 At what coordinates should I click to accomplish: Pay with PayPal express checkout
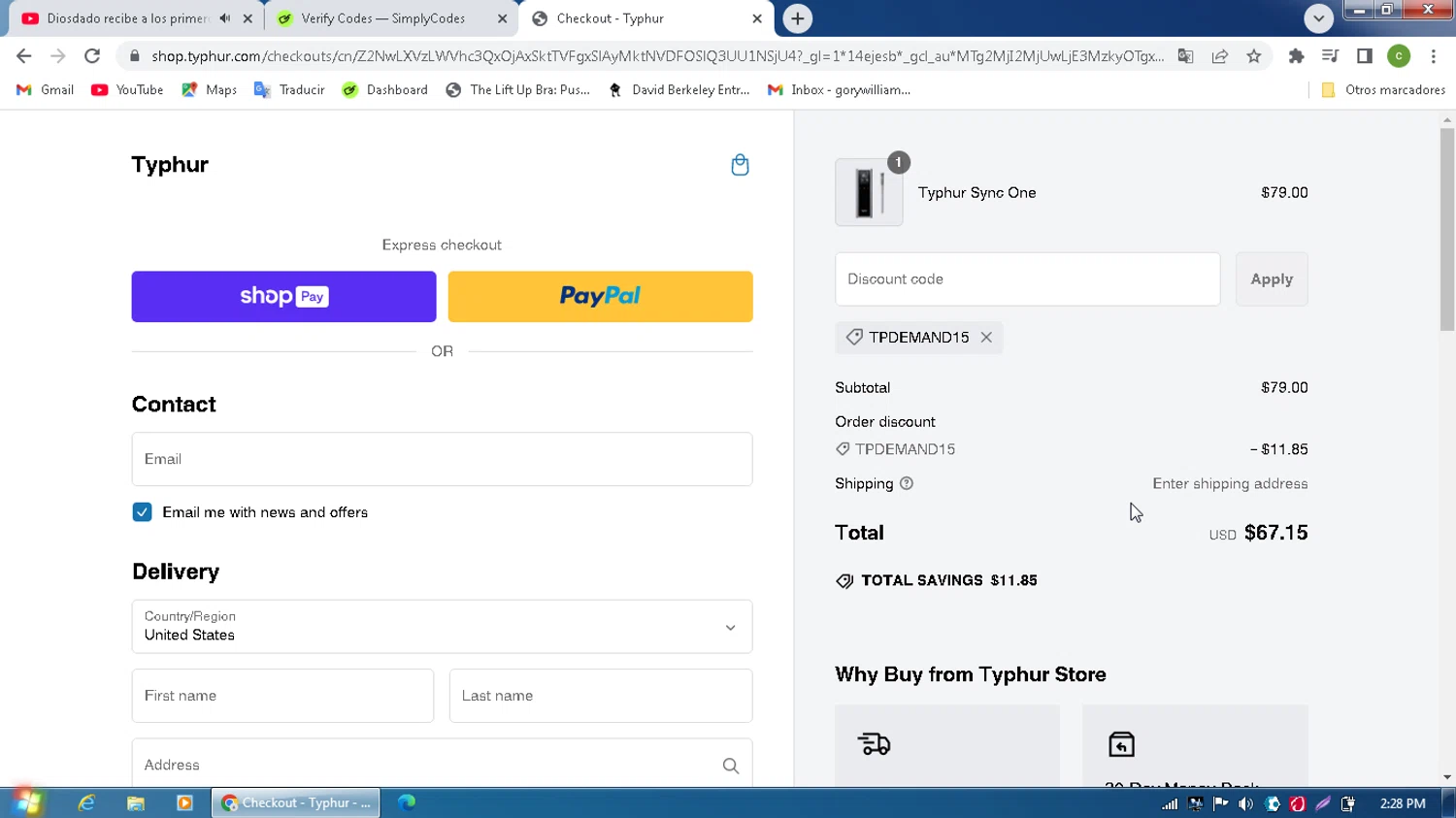point(600,296)
